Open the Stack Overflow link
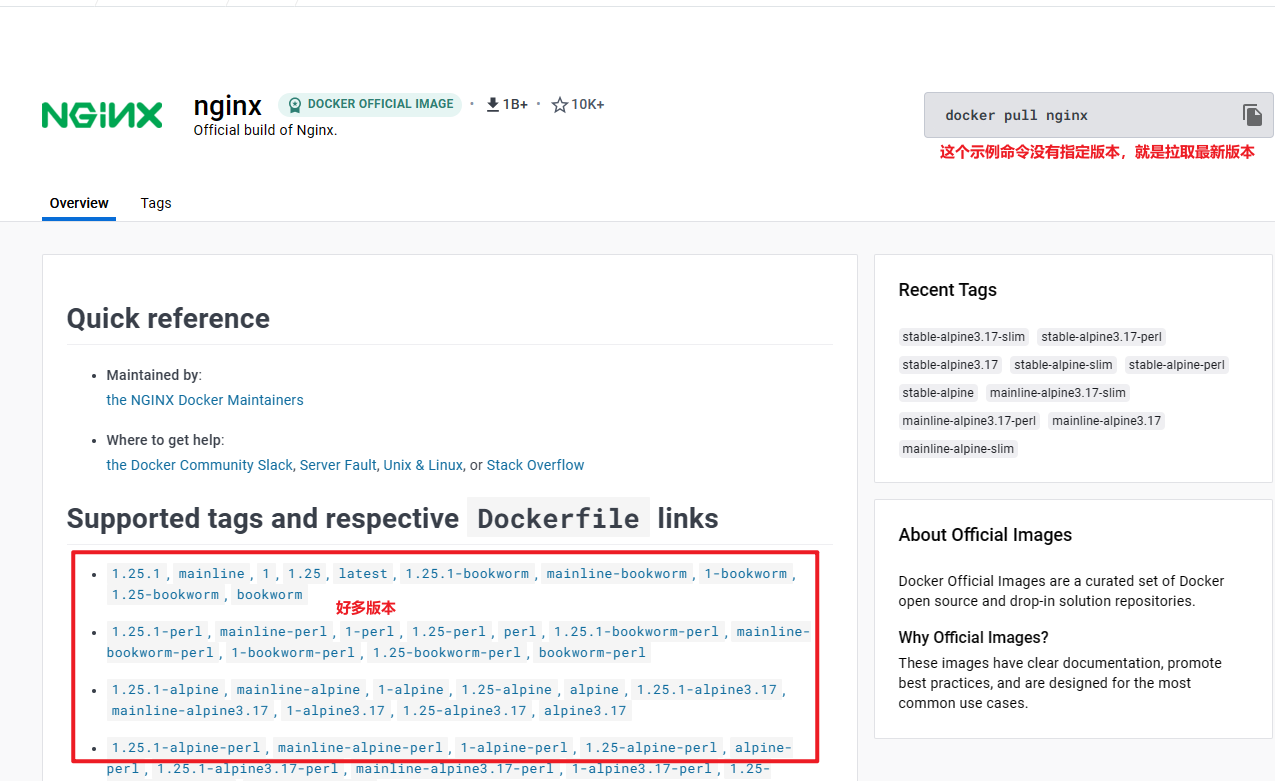This screenshot has width=1275, height=781. pyautogui.click(x=535, y=465)
